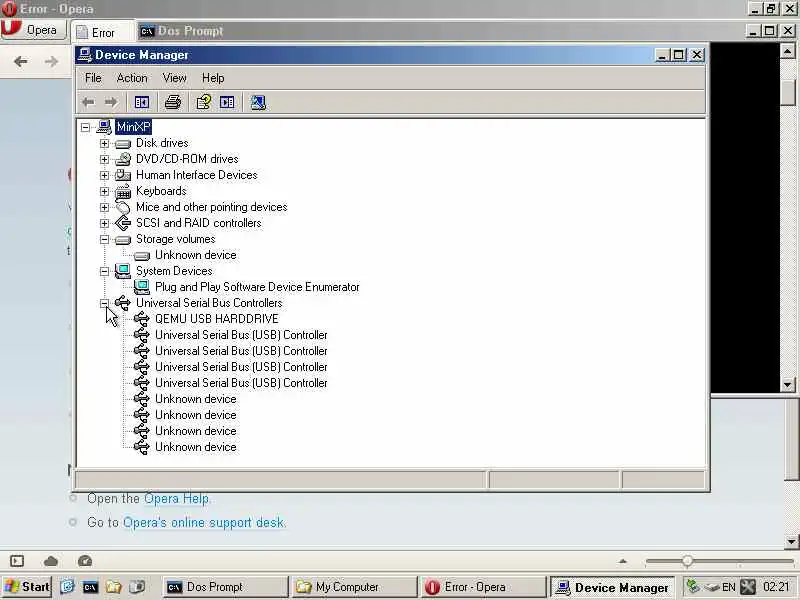
Task: Click the folder quick launch icon
Action: coord(113,587)
